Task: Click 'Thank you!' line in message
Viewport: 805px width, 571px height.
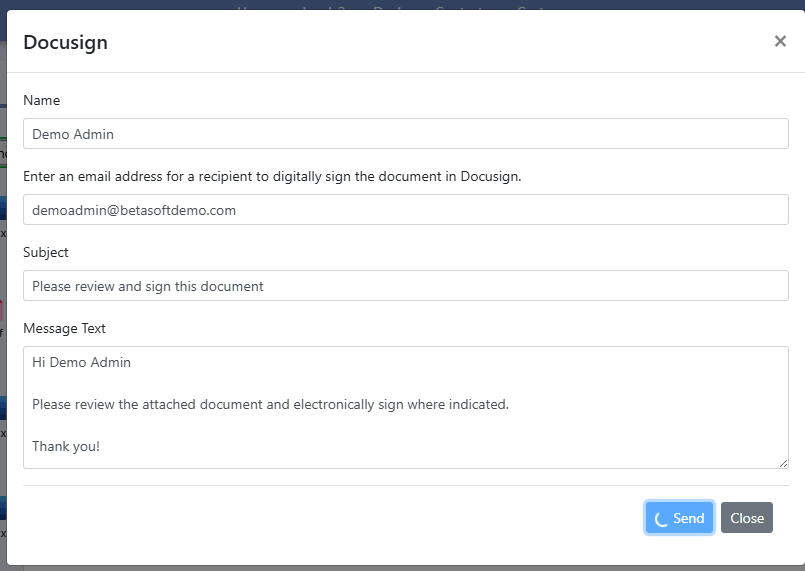Action: (x=66, y=446)
